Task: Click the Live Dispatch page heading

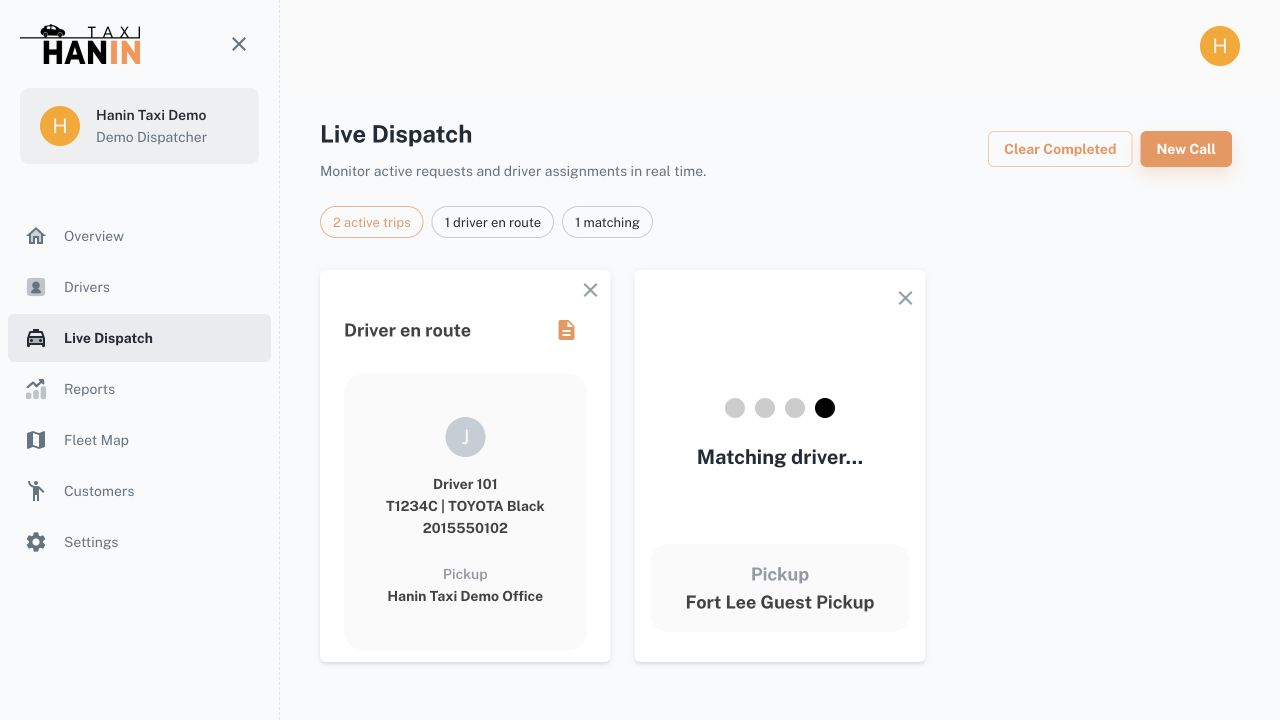Action: click(396, 134)
